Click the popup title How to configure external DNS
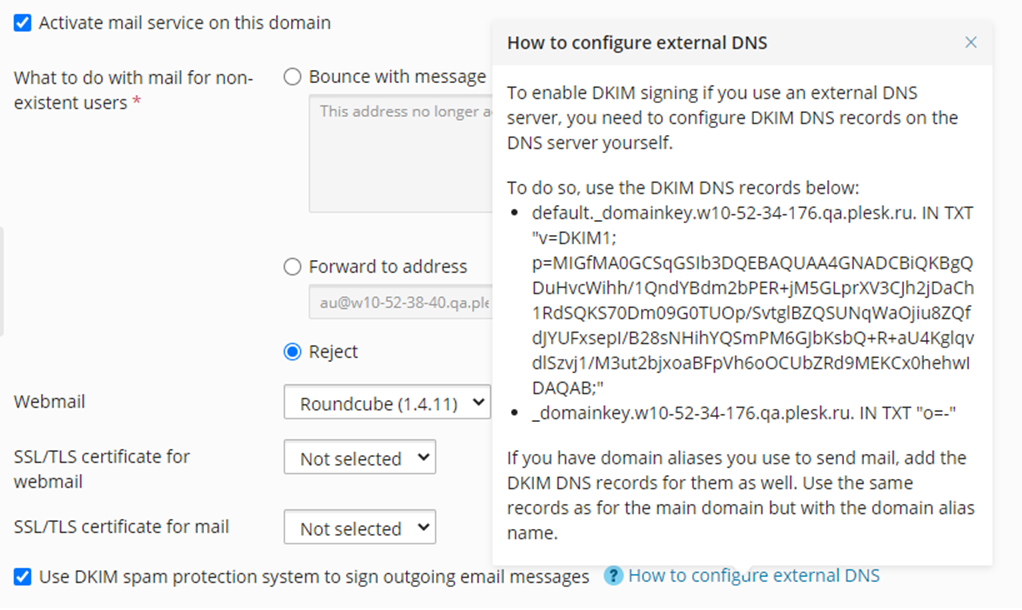 tap(637, 43)
